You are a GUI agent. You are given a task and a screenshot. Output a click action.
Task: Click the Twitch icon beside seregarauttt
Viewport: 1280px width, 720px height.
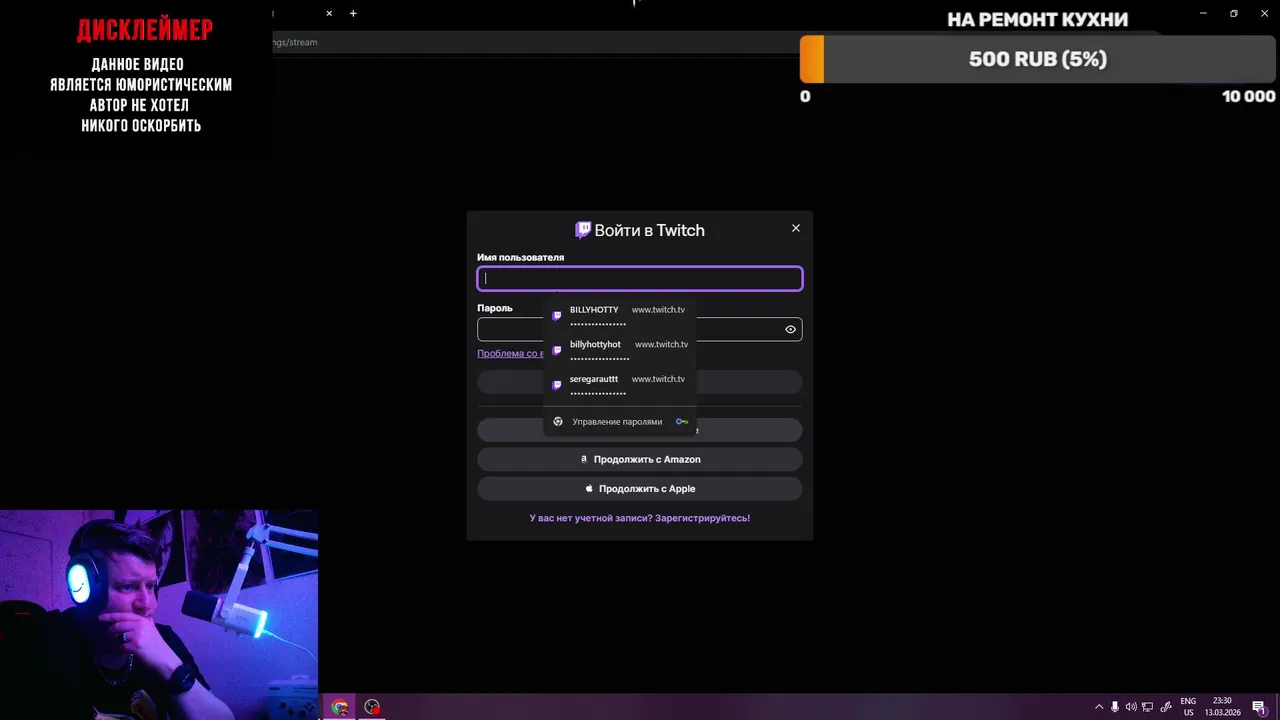point(557,386)
